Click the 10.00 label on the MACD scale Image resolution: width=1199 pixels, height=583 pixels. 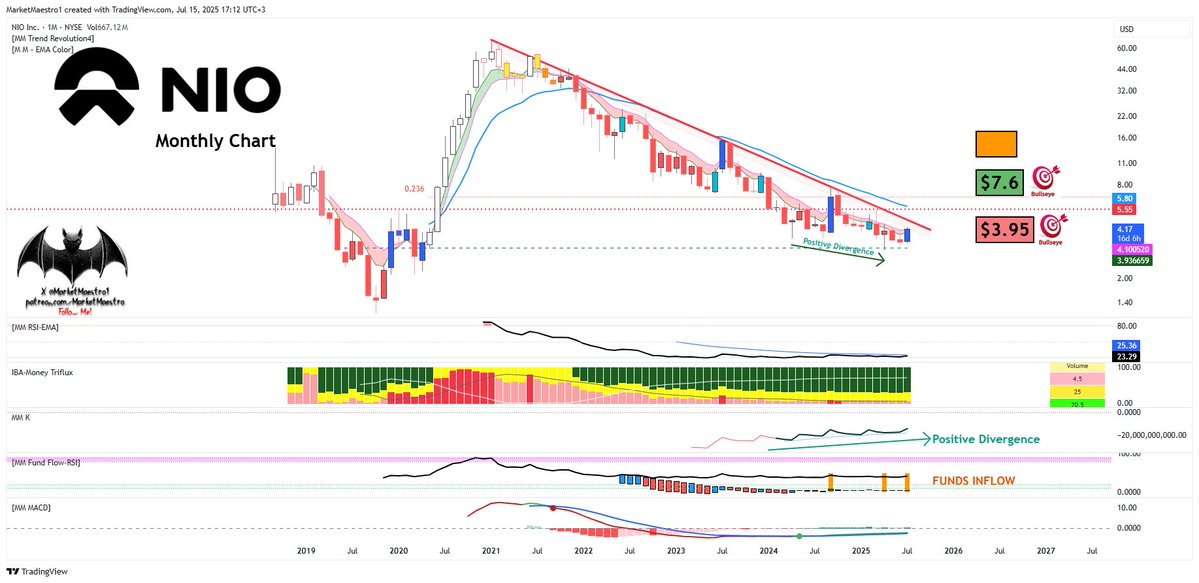[x=1126, y=506]
